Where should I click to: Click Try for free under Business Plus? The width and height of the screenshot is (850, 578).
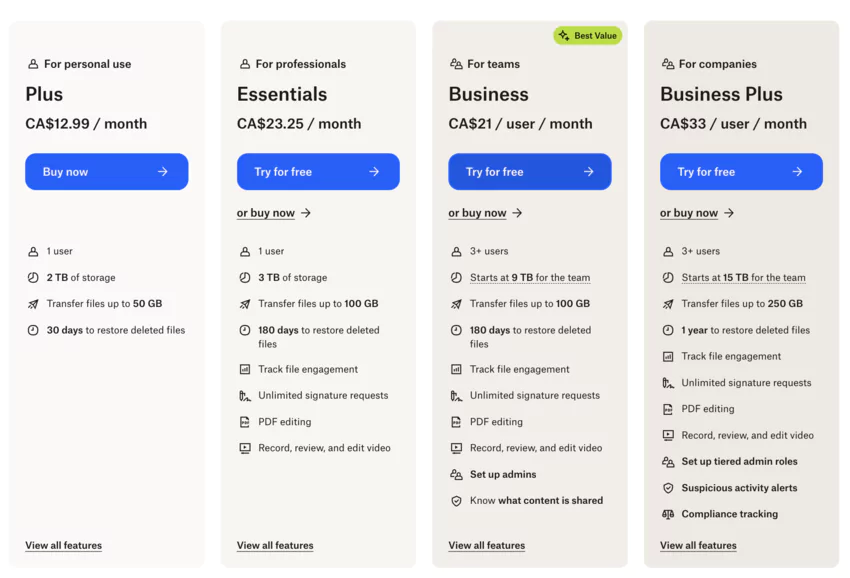[741, 171]
